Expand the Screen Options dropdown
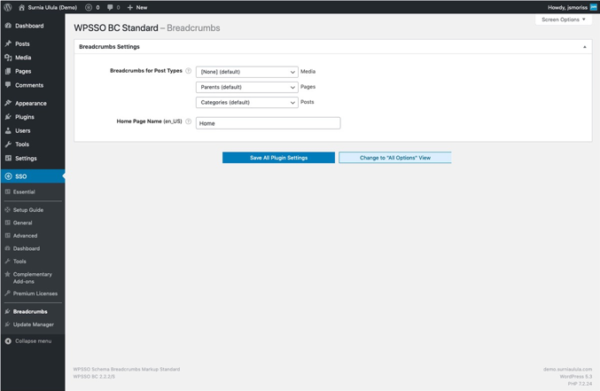 (x=563, y=20)
